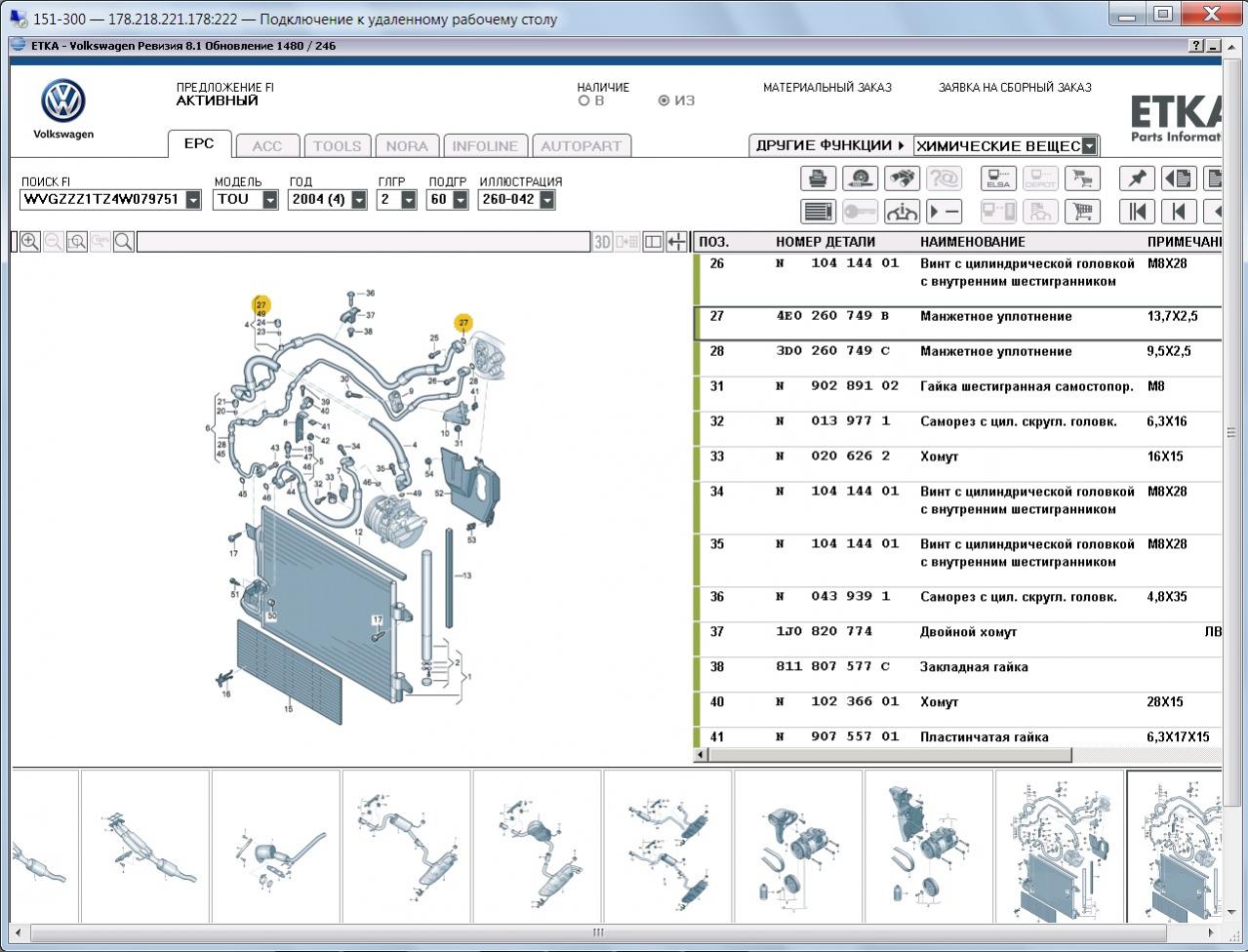Image resolution: width=1248 pixels, height=952 pixels.
Task: Open the ГЛГР main group dropdown
Action: click(x=409, y=200)
